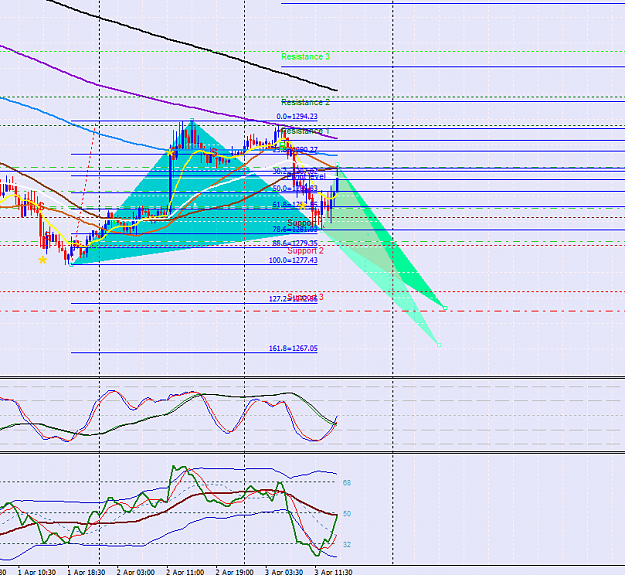The height and width of the screenshot is (575, 625).
Task: Select Fibonacci level 161.8=1267.05
Action: [x=293, y=348]
